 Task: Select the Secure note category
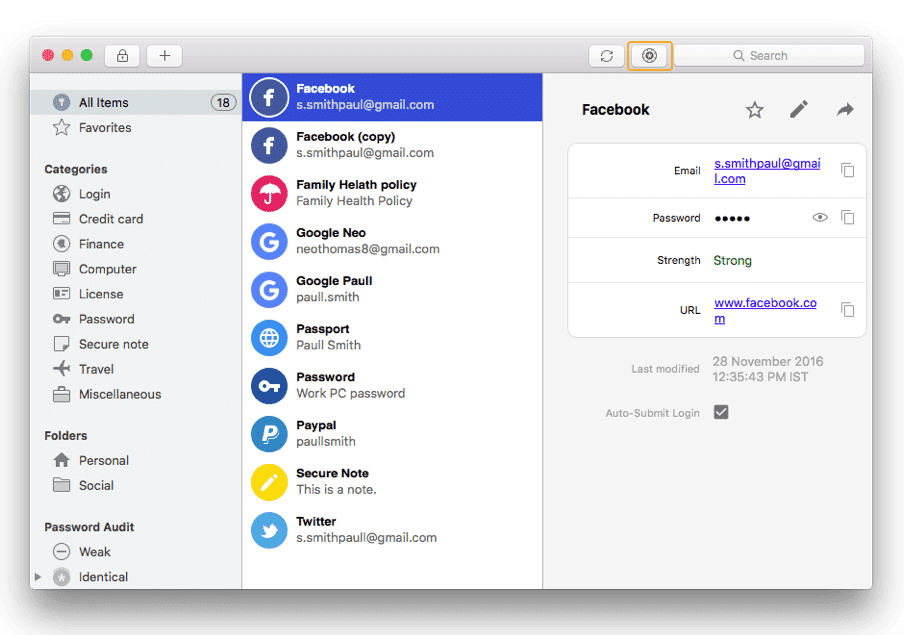[135, 344]
